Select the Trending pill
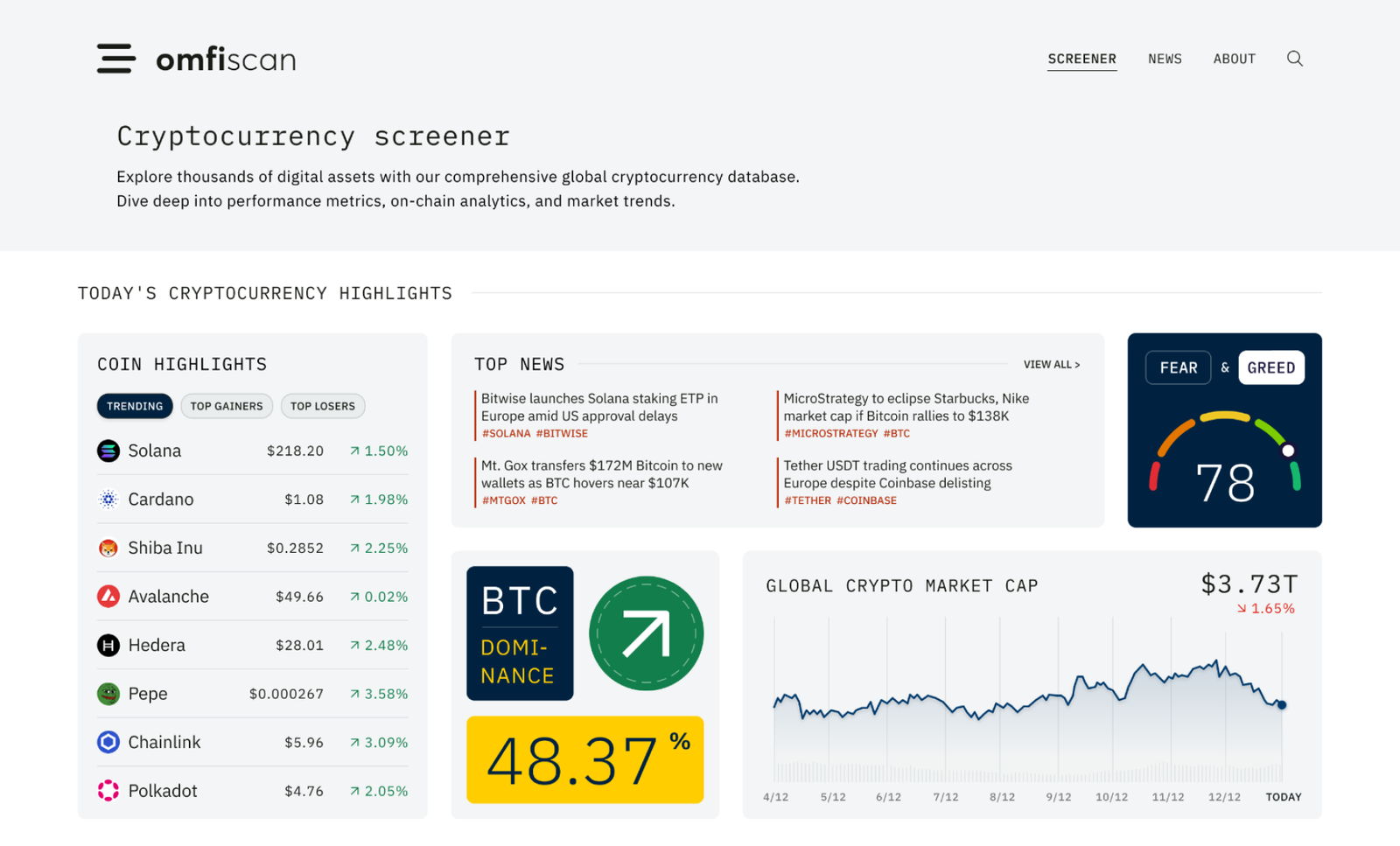The height and width of the screenshot is (846, 1400). point(135,406)
